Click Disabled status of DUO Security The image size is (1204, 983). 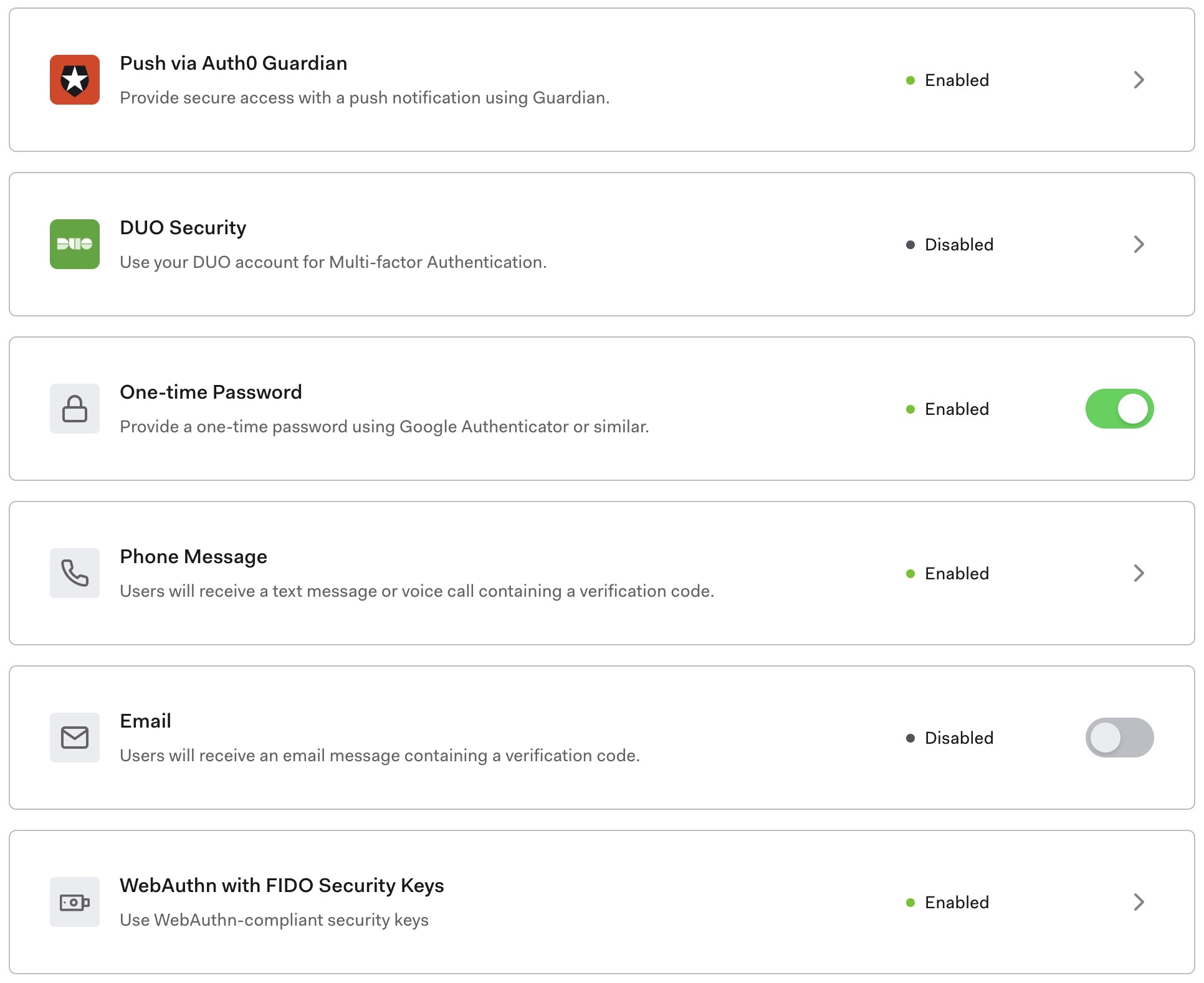coord(958,244)
